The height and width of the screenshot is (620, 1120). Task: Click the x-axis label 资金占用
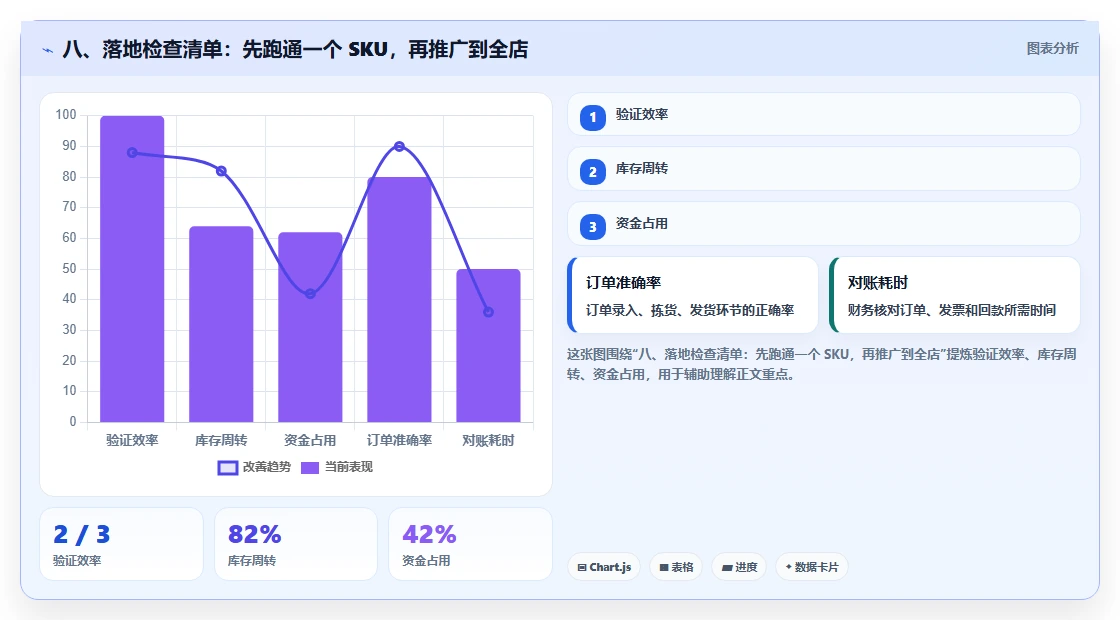310,441
